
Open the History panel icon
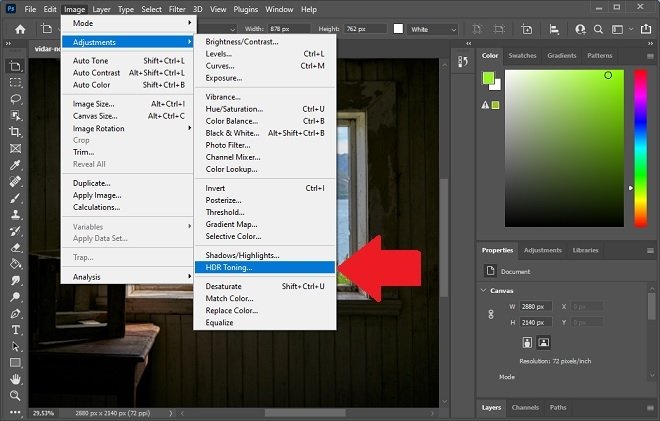[463, 61]
